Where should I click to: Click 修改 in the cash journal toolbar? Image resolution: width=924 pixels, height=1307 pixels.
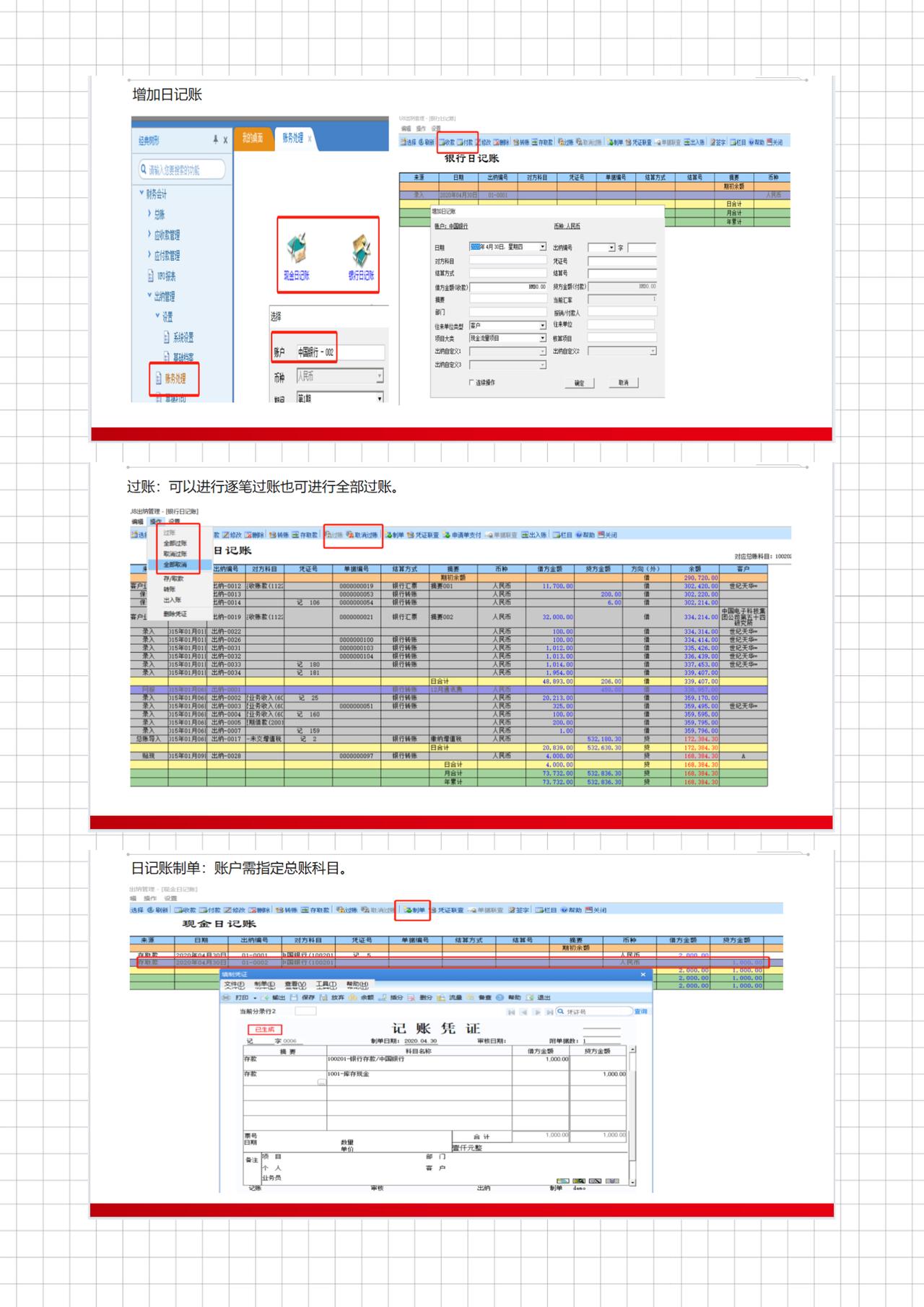[234, 910]
